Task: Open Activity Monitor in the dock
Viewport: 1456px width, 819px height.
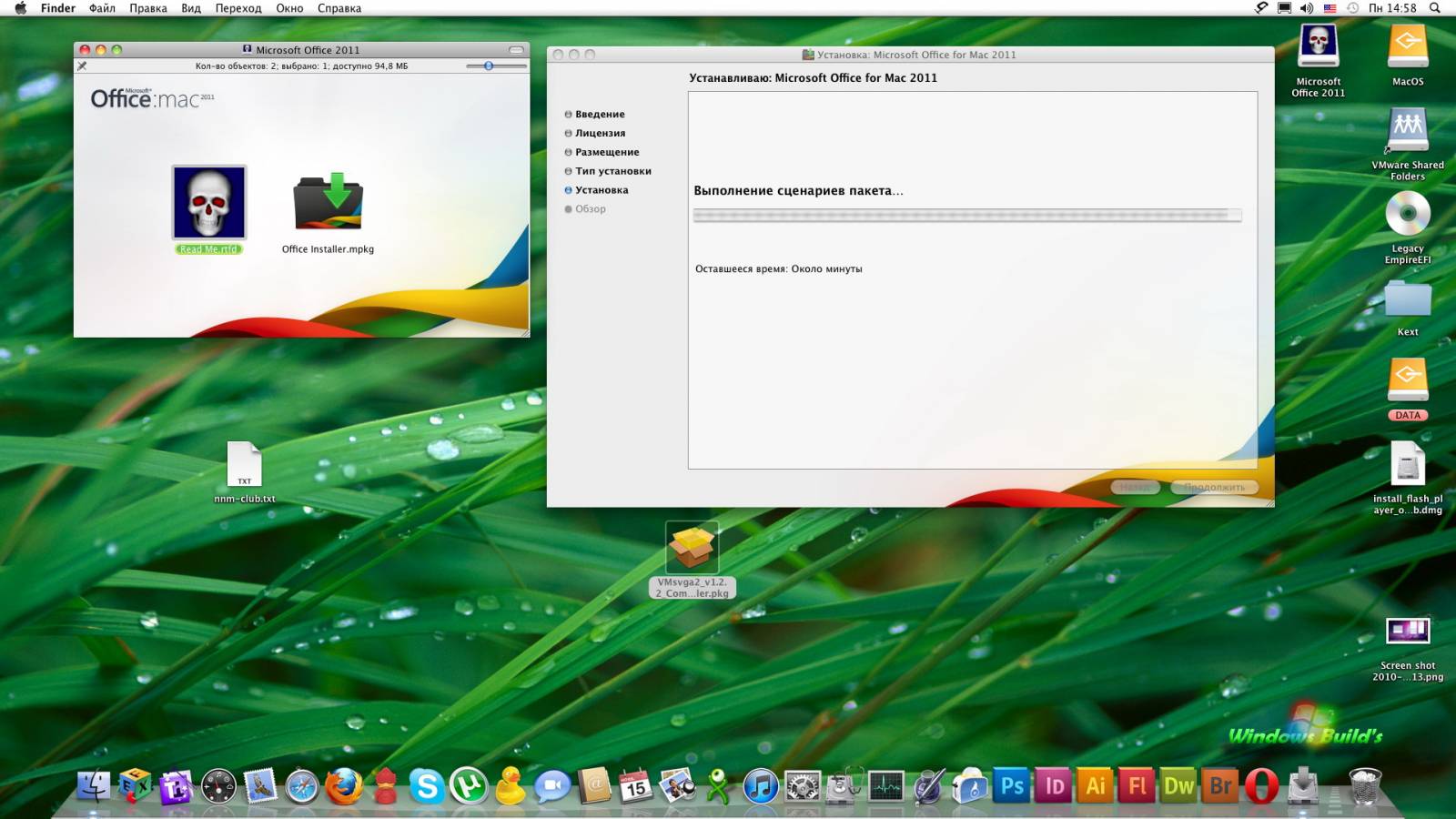Action: [885, 786]
